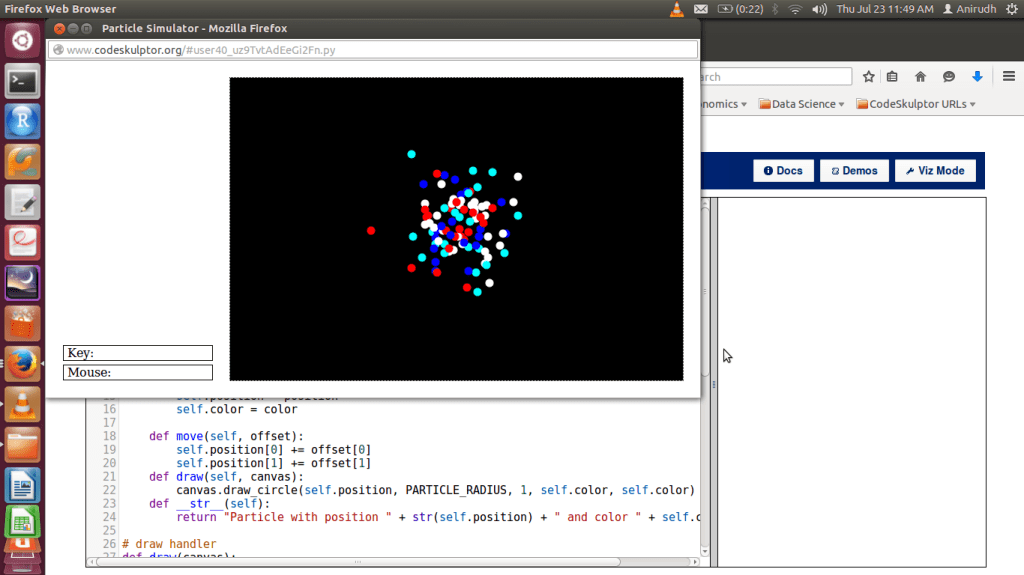Click the black particle simulation canvas
This screenshot has width=1024, height=575.
click(x=456, y=229)
